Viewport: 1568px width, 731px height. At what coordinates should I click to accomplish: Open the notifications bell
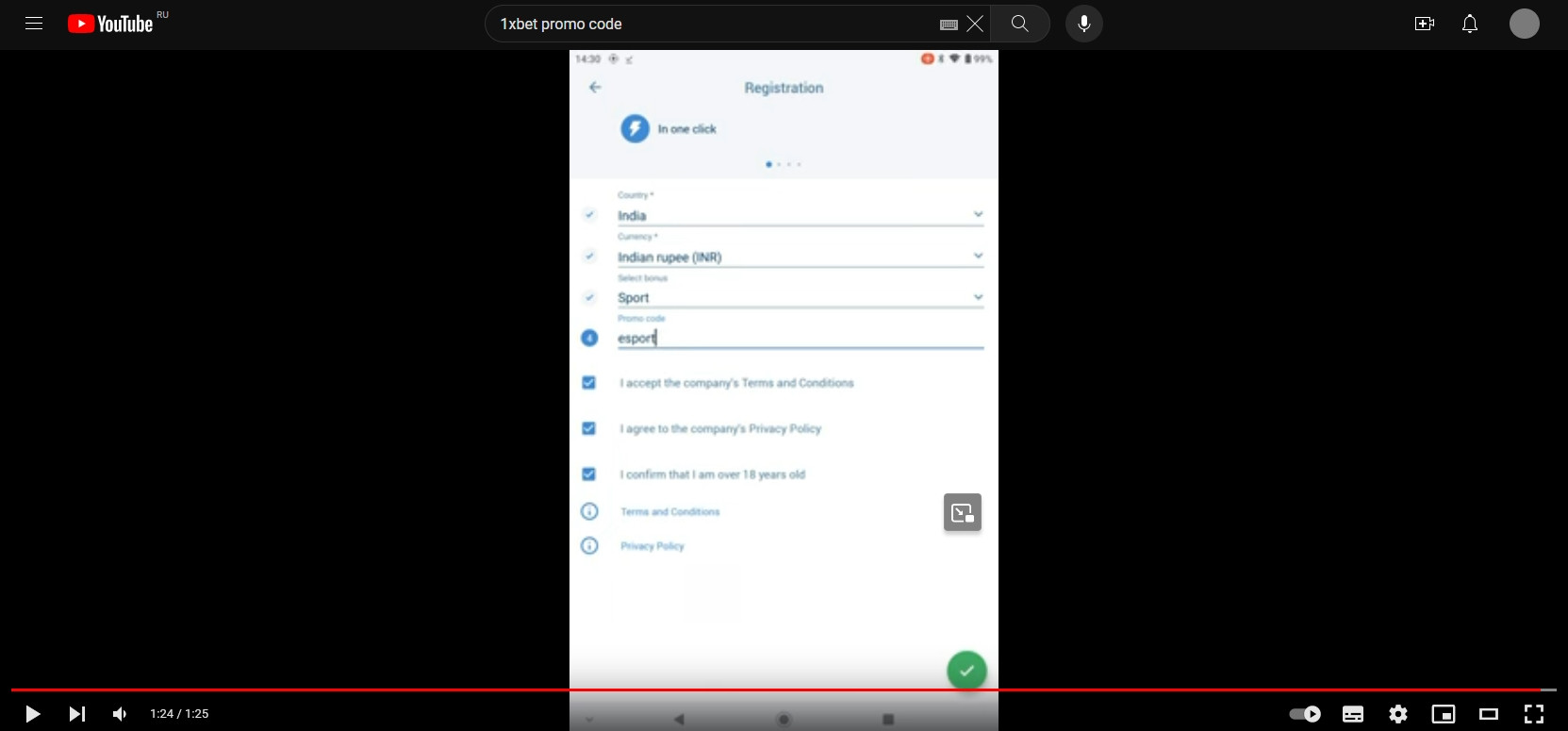pyautogui.click(x=1470, y=24)
